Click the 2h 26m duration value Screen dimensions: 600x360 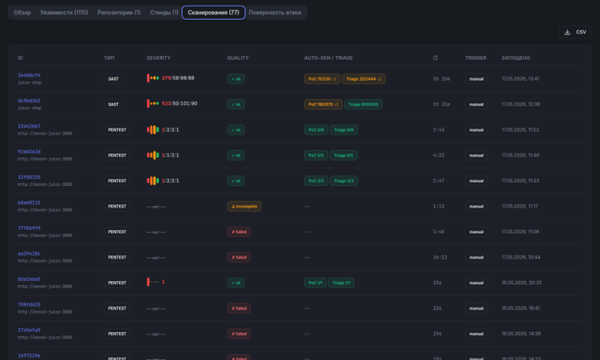coord(441,79)
